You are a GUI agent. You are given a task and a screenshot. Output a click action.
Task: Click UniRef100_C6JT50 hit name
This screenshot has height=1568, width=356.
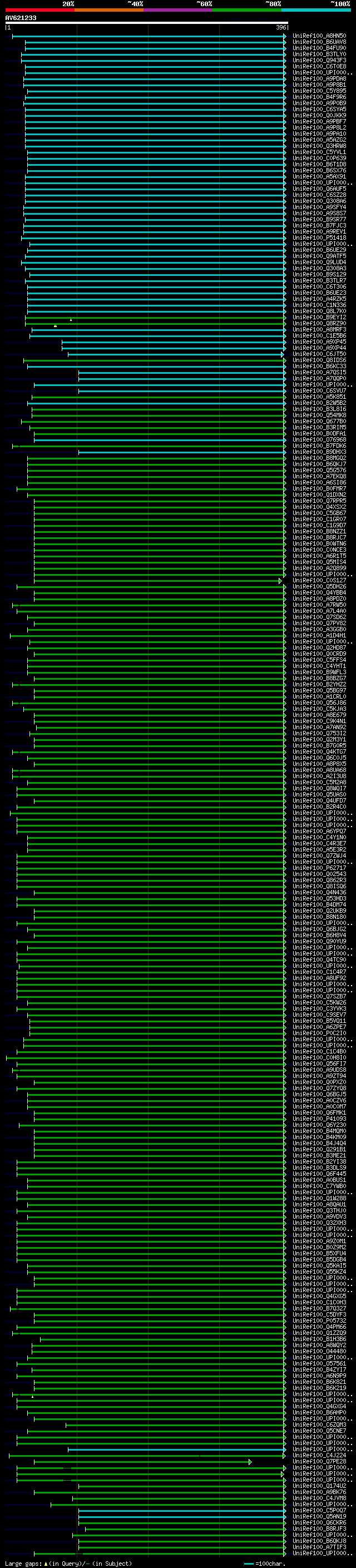point(319,354)
